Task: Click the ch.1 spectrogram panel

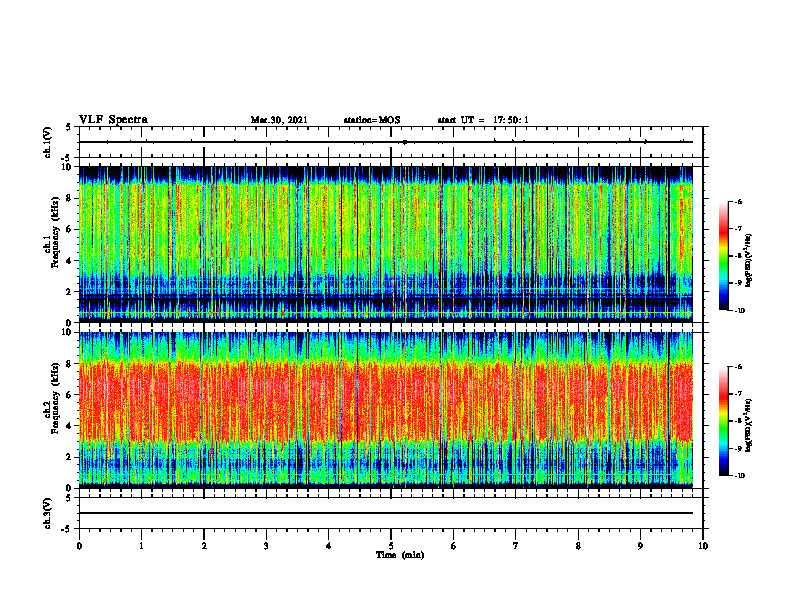Action: (385, 244)
